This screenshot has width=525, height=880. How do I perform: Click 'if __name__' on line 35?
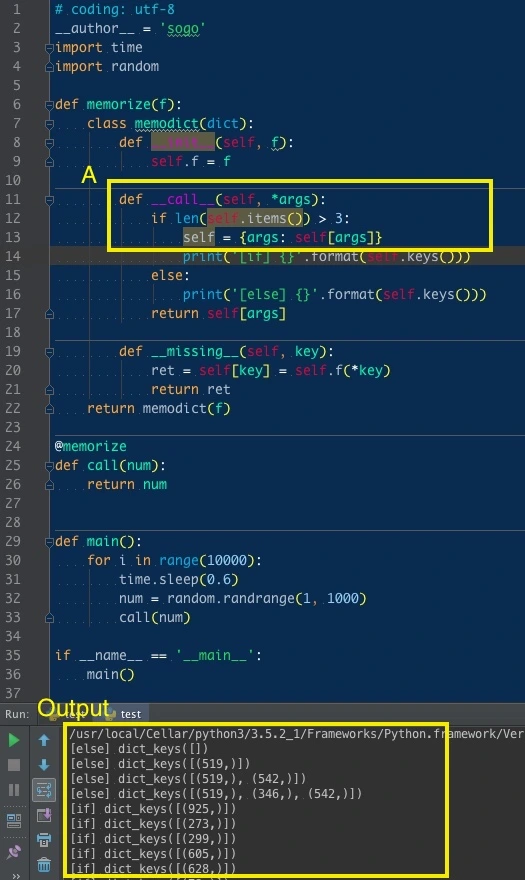pyautogui.click(x=99, y=655)
